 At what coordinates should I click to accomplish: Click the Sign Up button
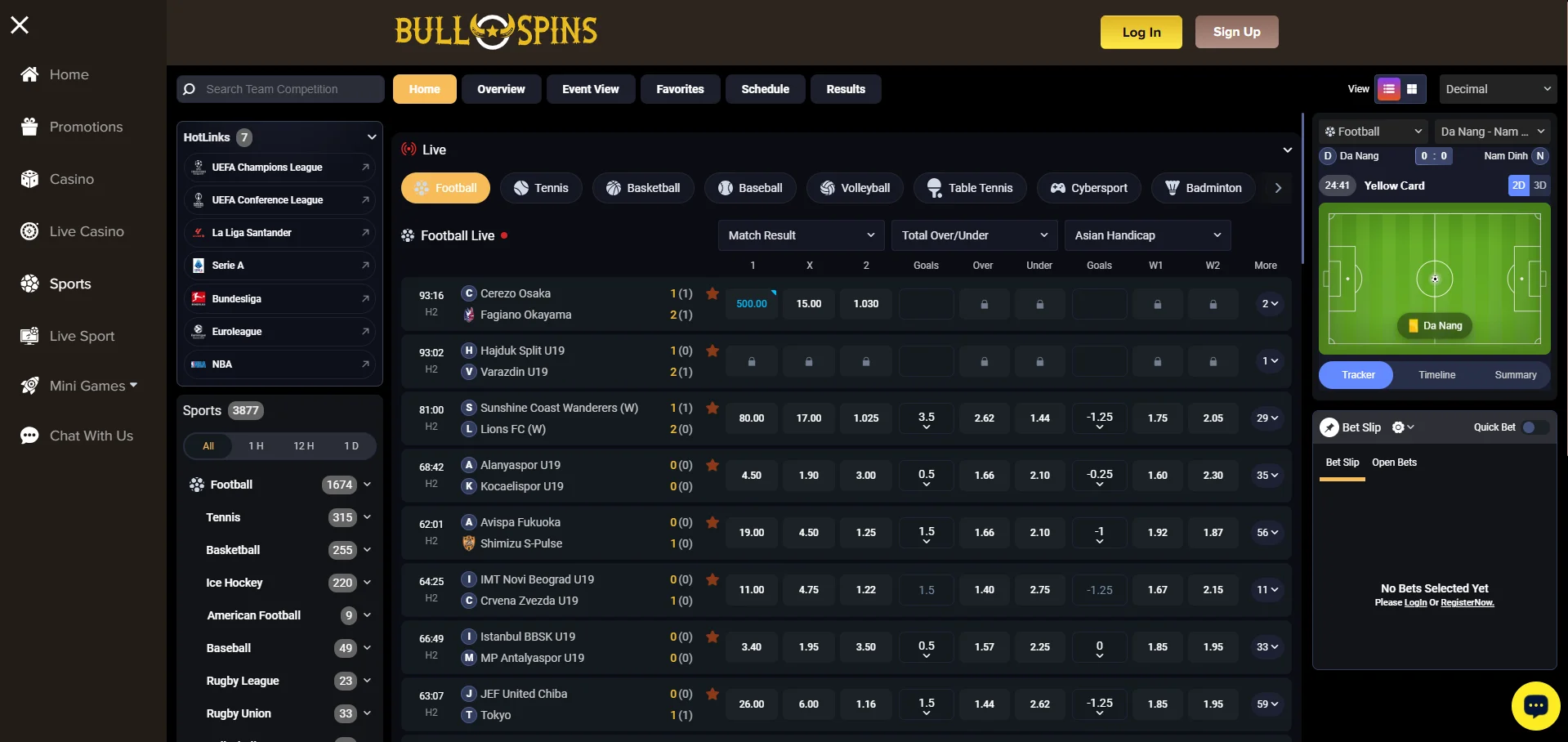(1236, 32)
